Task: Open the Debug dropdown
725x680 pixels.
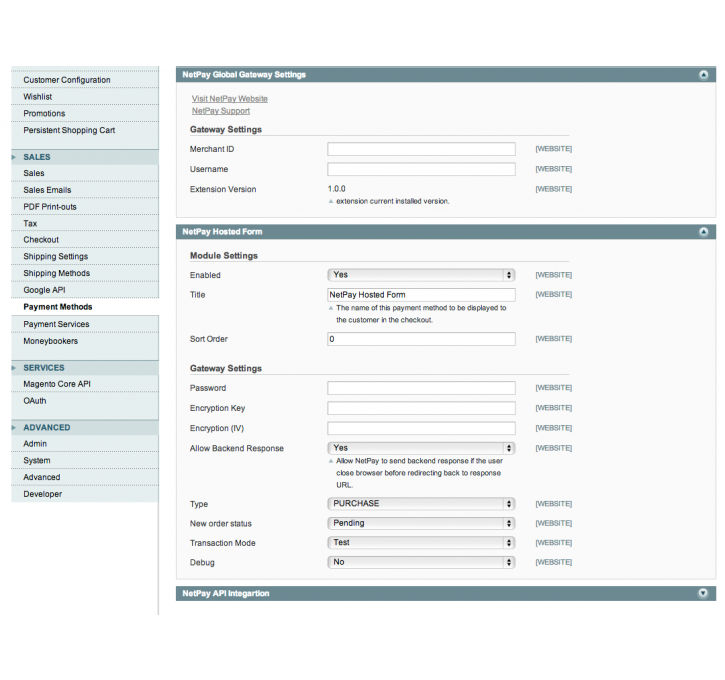Action: (x=421, y=562)
